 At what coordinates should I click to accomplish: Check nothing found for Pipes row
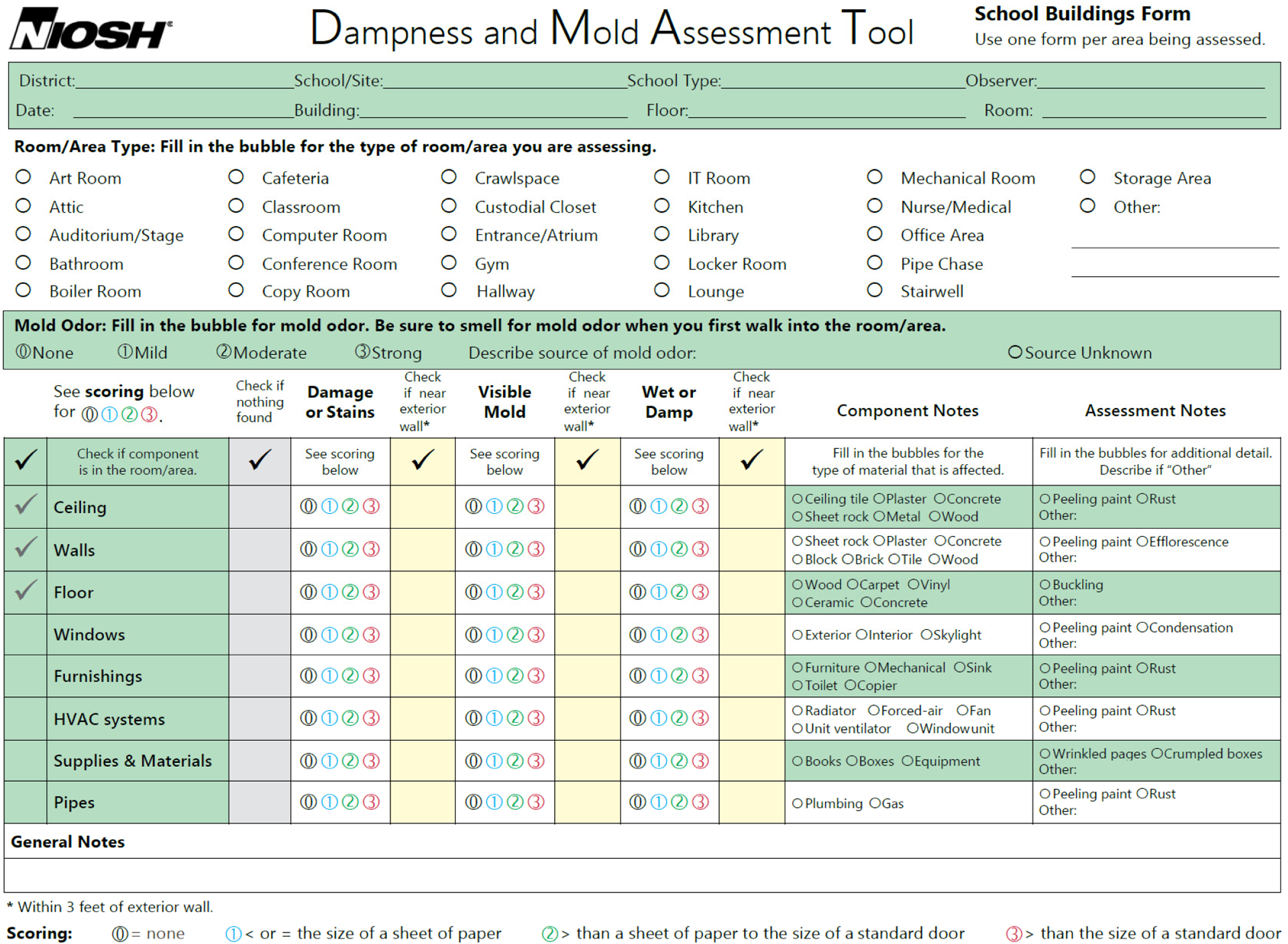(x=260, y=802)
